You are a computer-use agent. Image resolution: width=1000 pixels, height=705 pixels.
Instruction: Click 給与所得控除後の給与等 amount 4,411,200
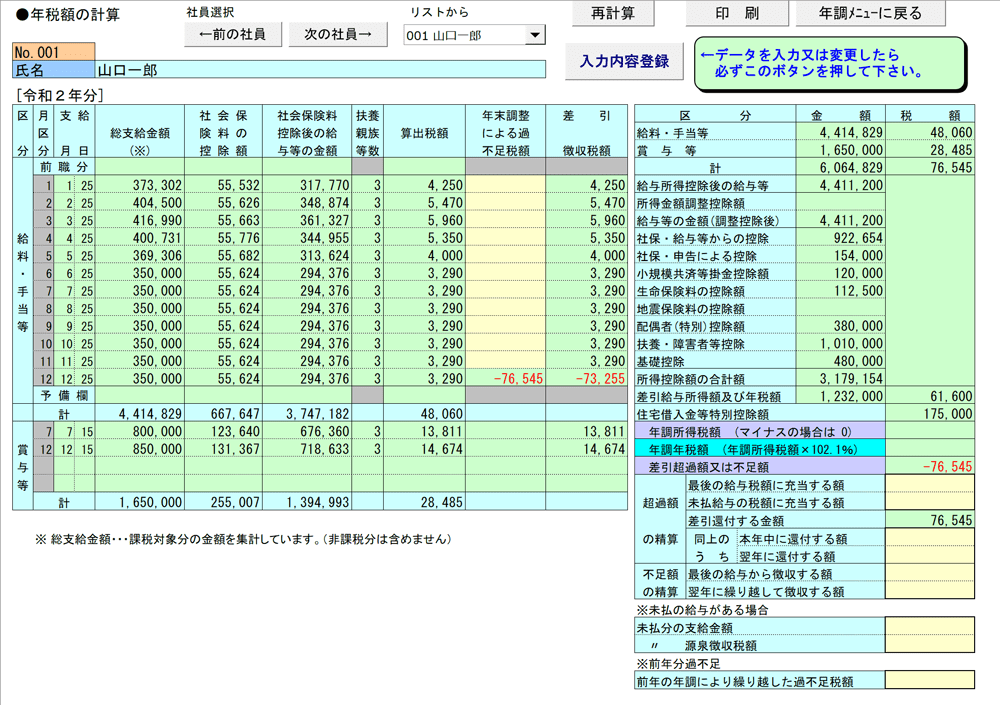841,185
